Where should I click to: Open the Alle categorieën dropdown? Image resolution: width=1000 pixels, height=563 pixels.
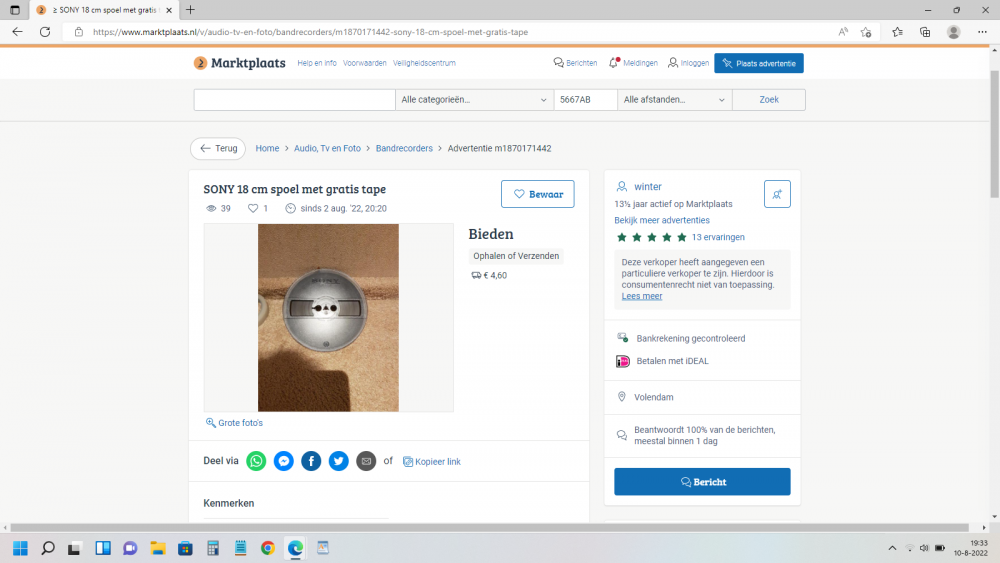[x=474, y=100]
